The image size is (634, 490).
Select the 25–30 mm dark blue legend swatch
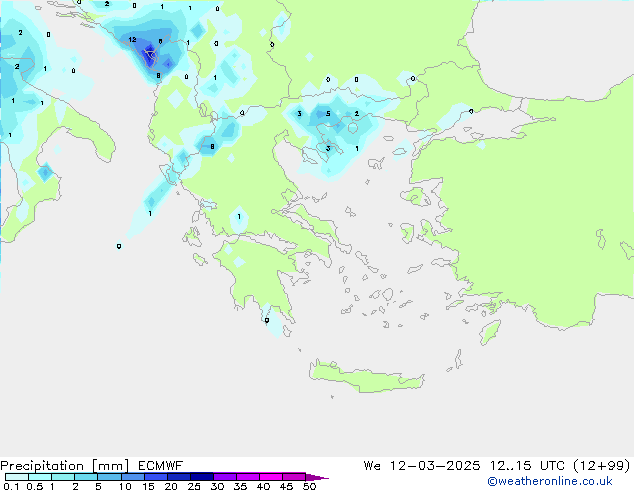[x=202, y=477]
